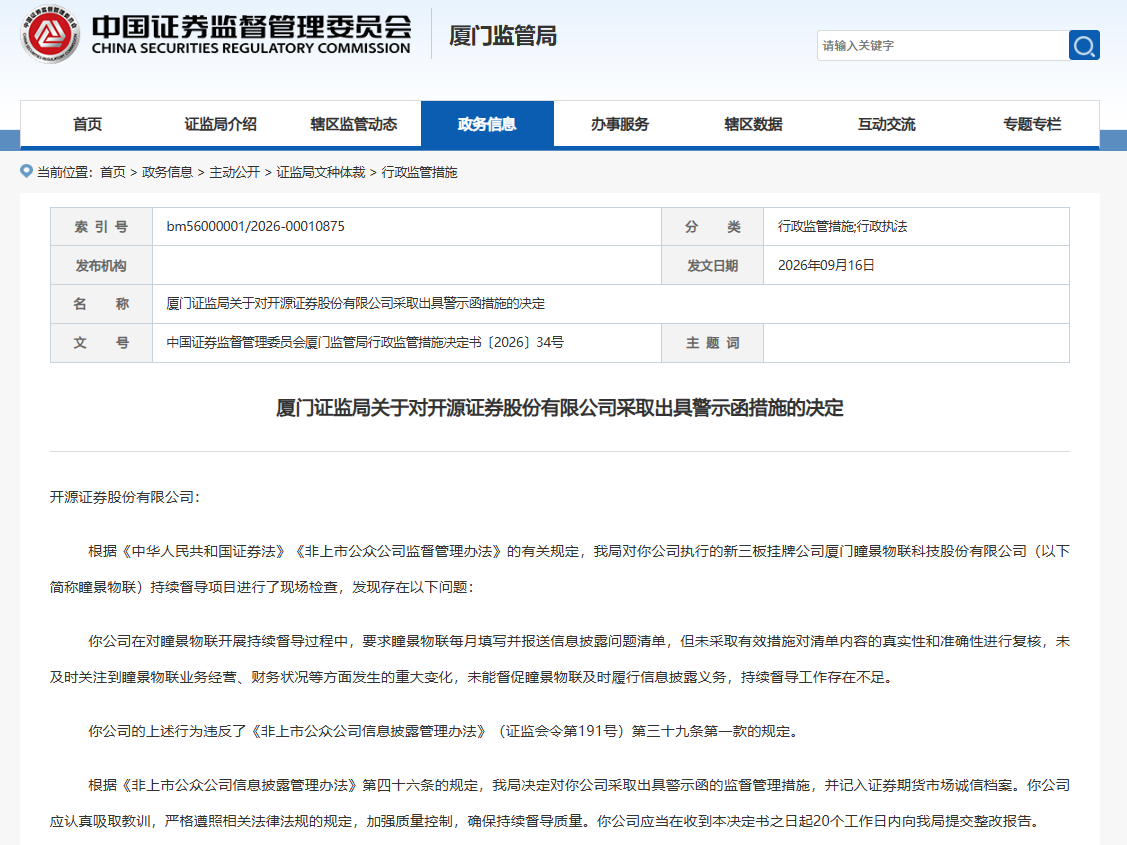Click the 主题词 label cell
1127x845 pixels.
tap(712, 343)
